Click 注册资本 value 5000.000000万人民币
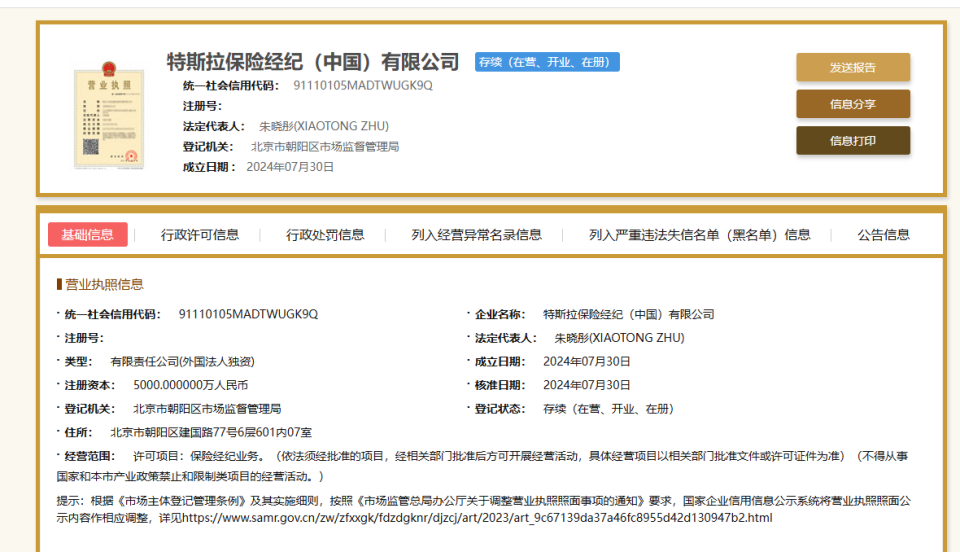960x552 pixels. 190,385
